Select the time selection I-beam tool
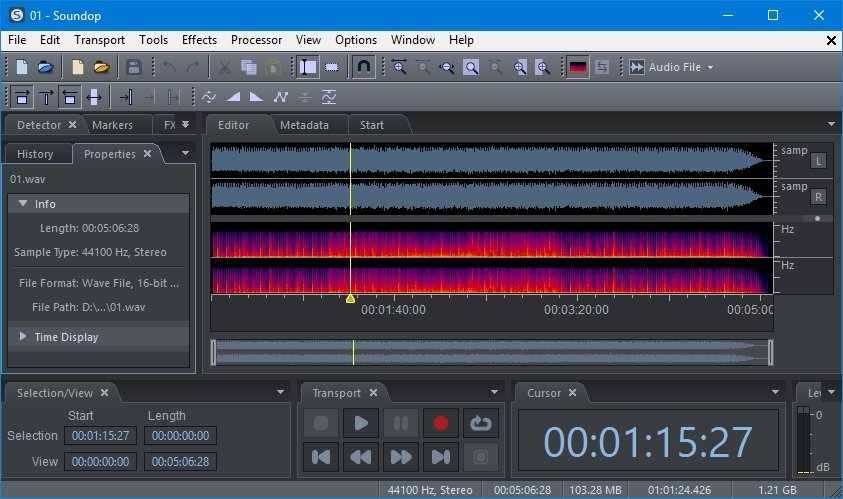 click(x=308, y=67)
